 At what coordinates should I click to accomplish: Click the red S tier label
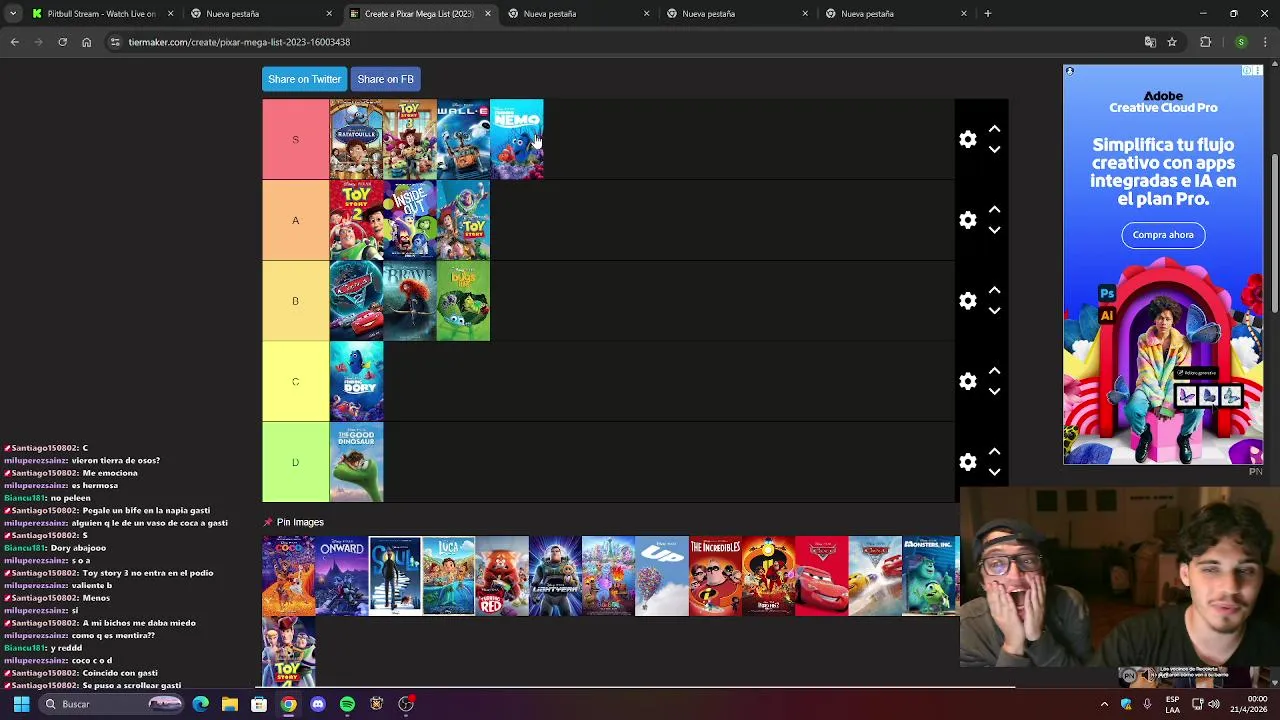[x=295, y=139]
